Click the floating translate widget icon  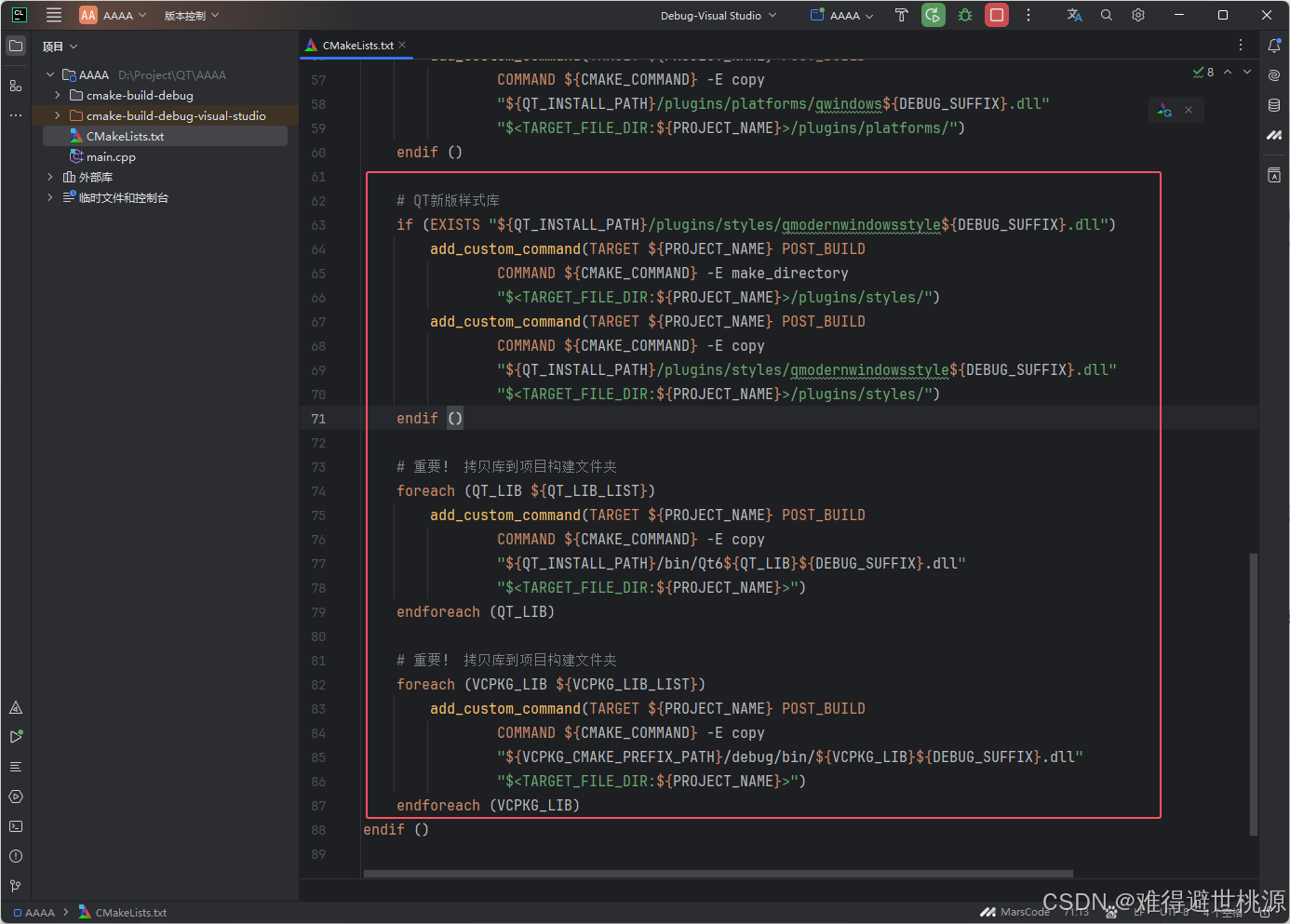(1164, 110)
